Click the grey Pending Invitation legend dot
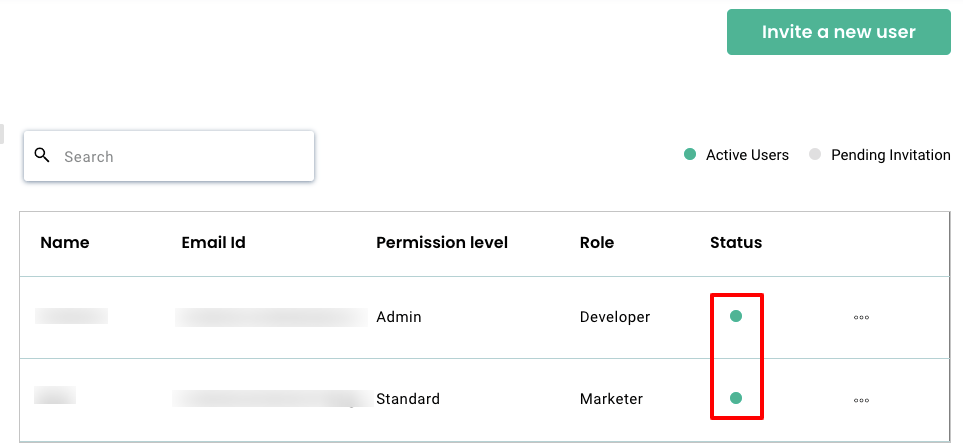Image resolution: width=963 pixels, height=446 pixels. coord(815,155)
